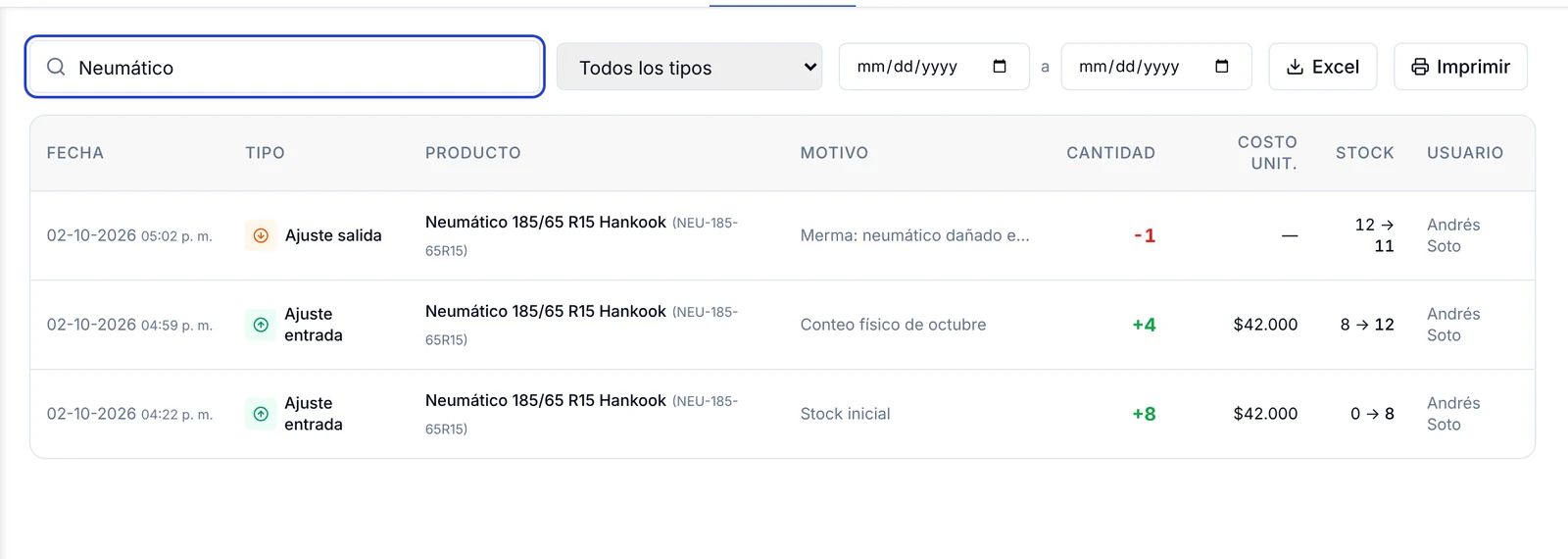The height and width of the screenshot is (559, 1568).
Task: Open the Todos los tipos dropdown
Action: coord(689,67)
